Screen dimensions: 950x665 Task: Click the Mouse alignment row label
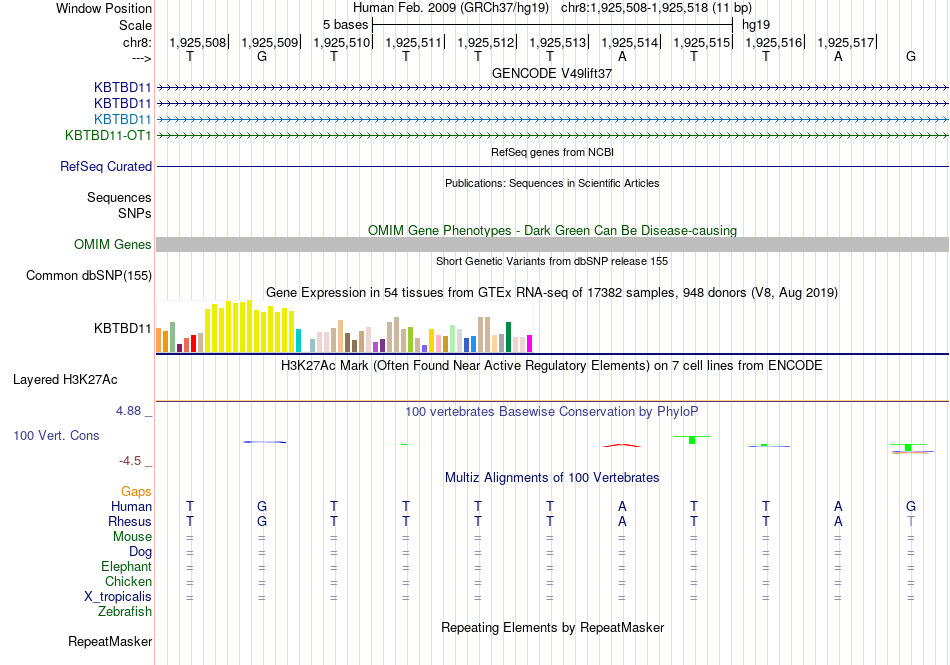click(132, 537)
